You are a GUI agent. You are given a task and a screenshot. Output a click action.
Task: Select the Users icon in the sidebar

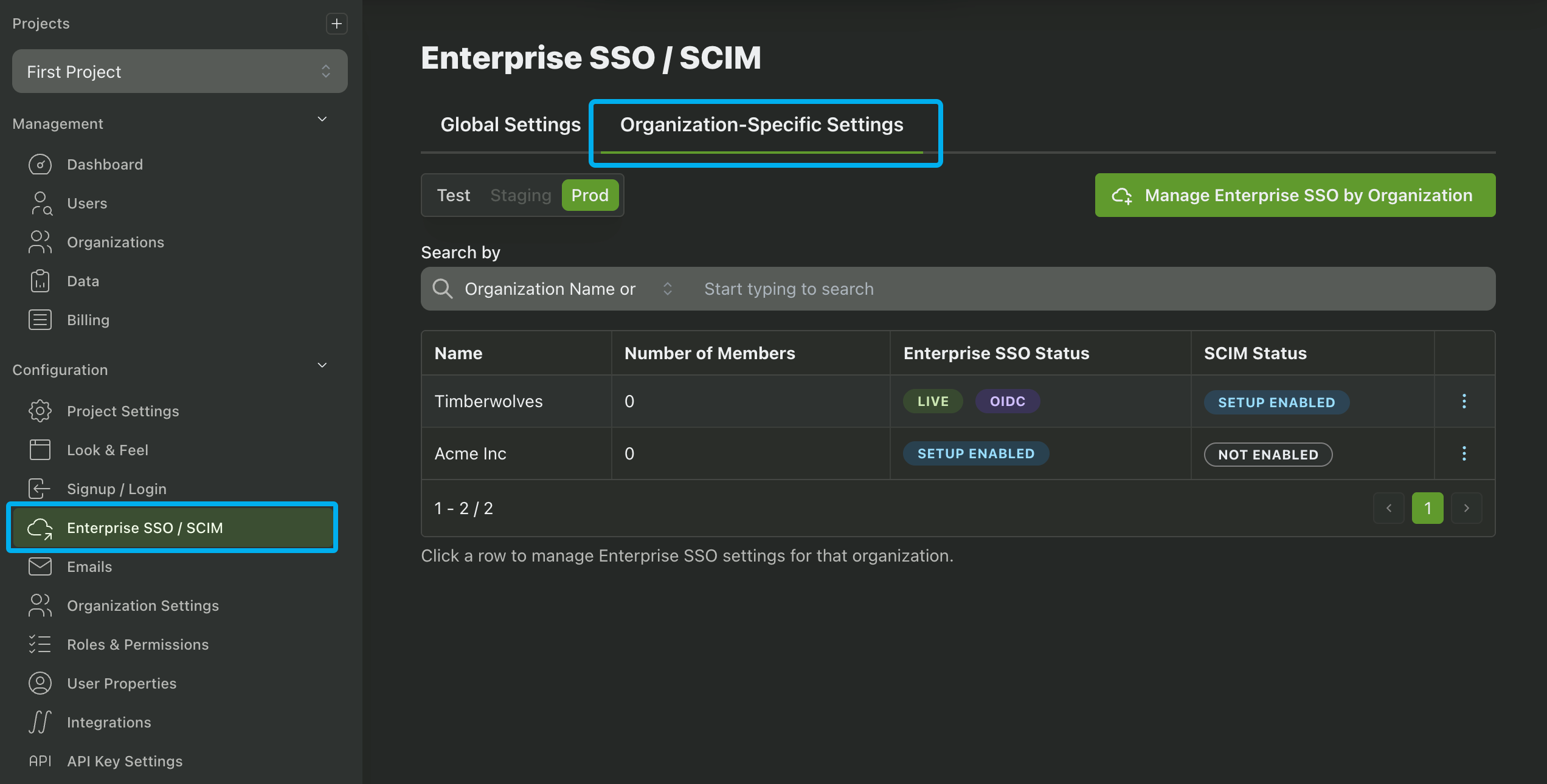[x=40, y=203]
